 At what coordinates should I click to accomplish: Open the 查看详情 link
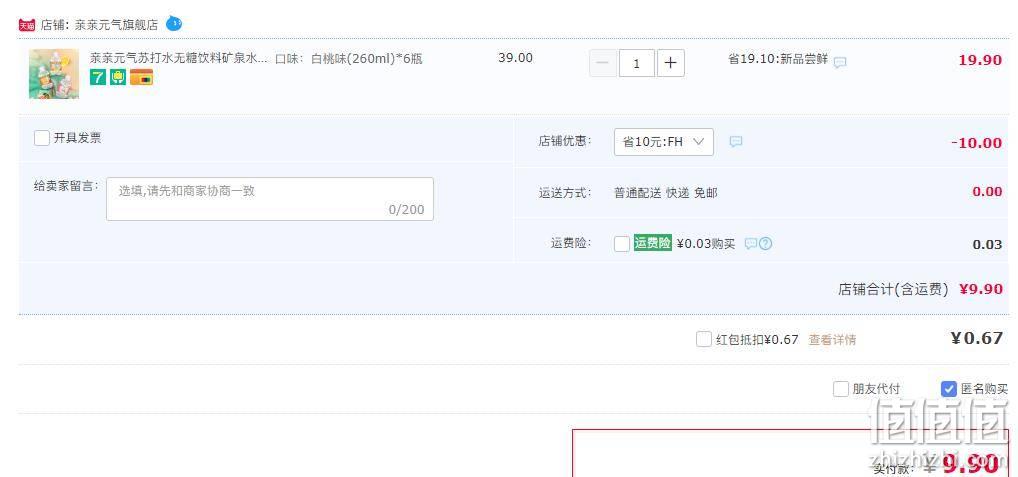[x=832, y=339]
